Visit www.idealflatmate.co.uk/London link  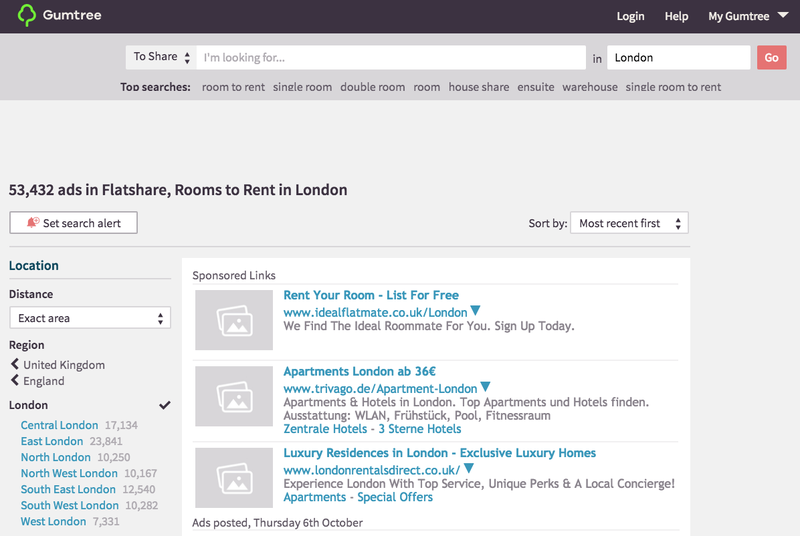coord(375,312)
